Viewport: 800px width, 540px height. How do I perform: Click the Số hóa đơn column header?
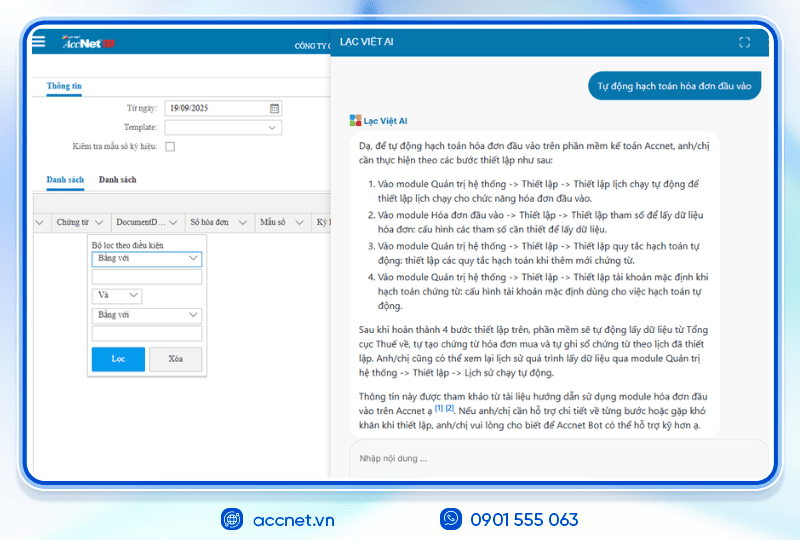(x=210, y=222)
